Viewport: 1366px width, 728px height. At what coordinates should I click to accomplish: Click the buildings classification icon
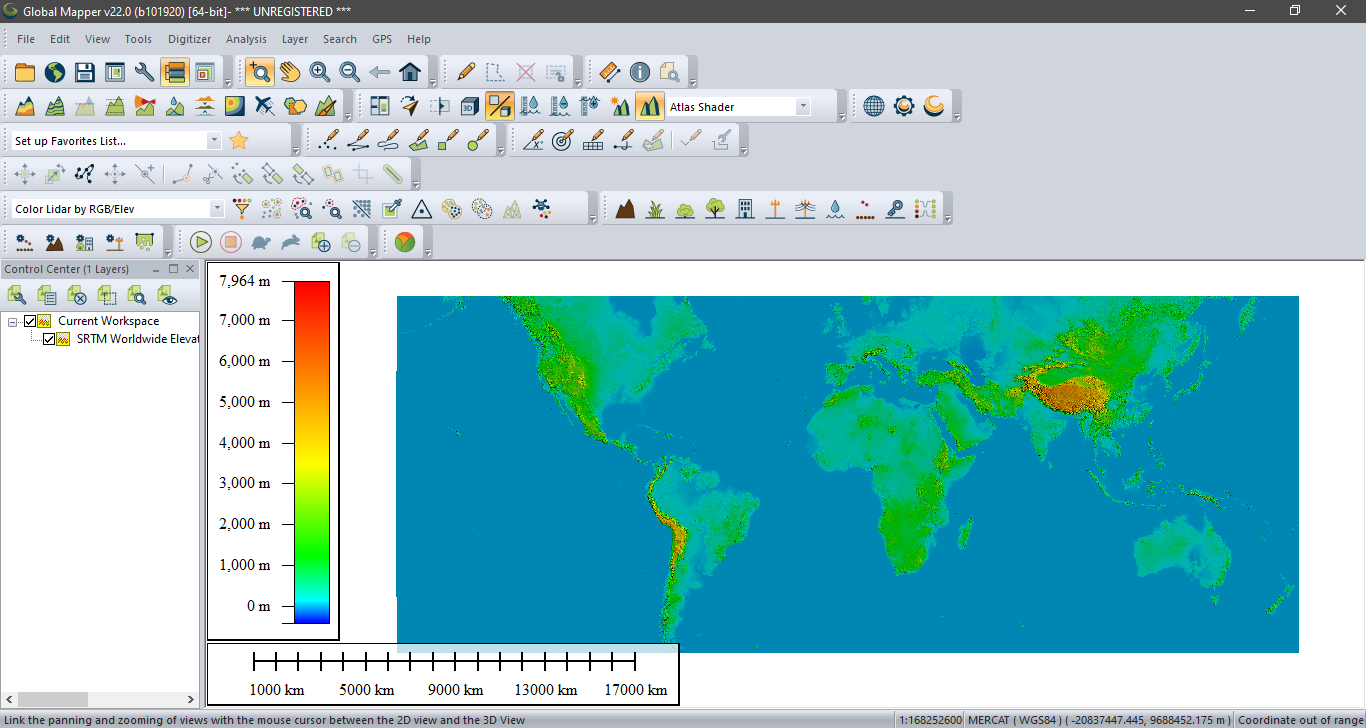(745, 208)
